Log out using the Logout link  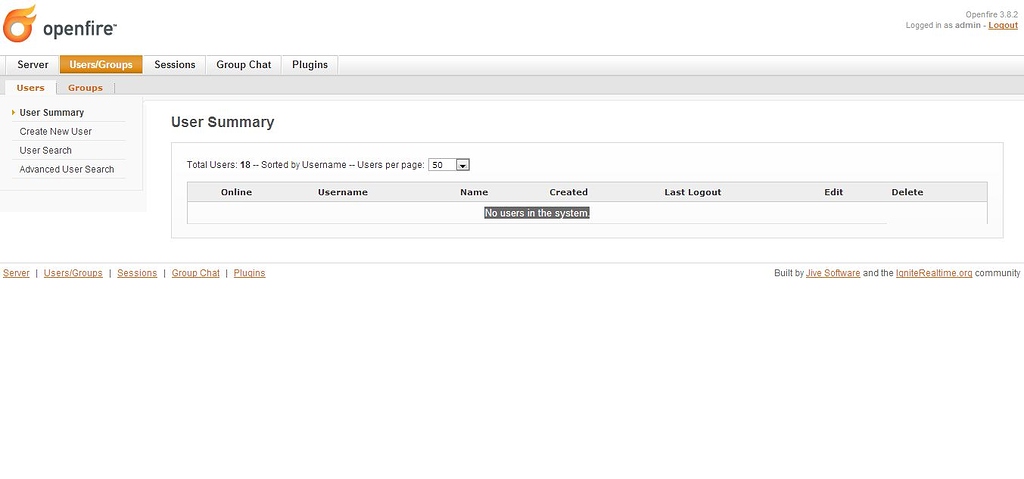click(1003, 26)
